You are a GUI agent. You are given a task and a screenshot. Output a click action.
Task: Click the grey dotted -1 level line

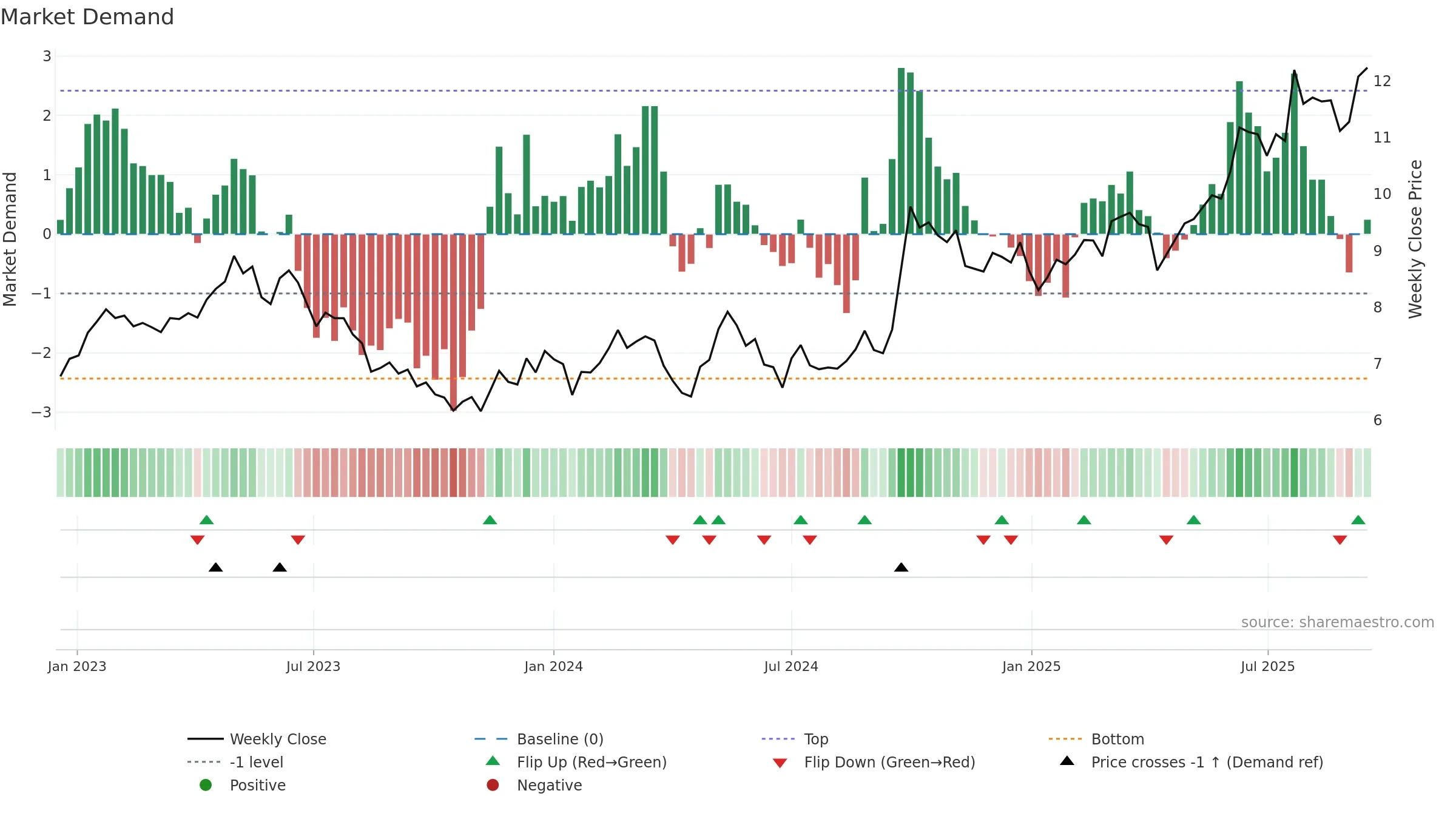713,294
